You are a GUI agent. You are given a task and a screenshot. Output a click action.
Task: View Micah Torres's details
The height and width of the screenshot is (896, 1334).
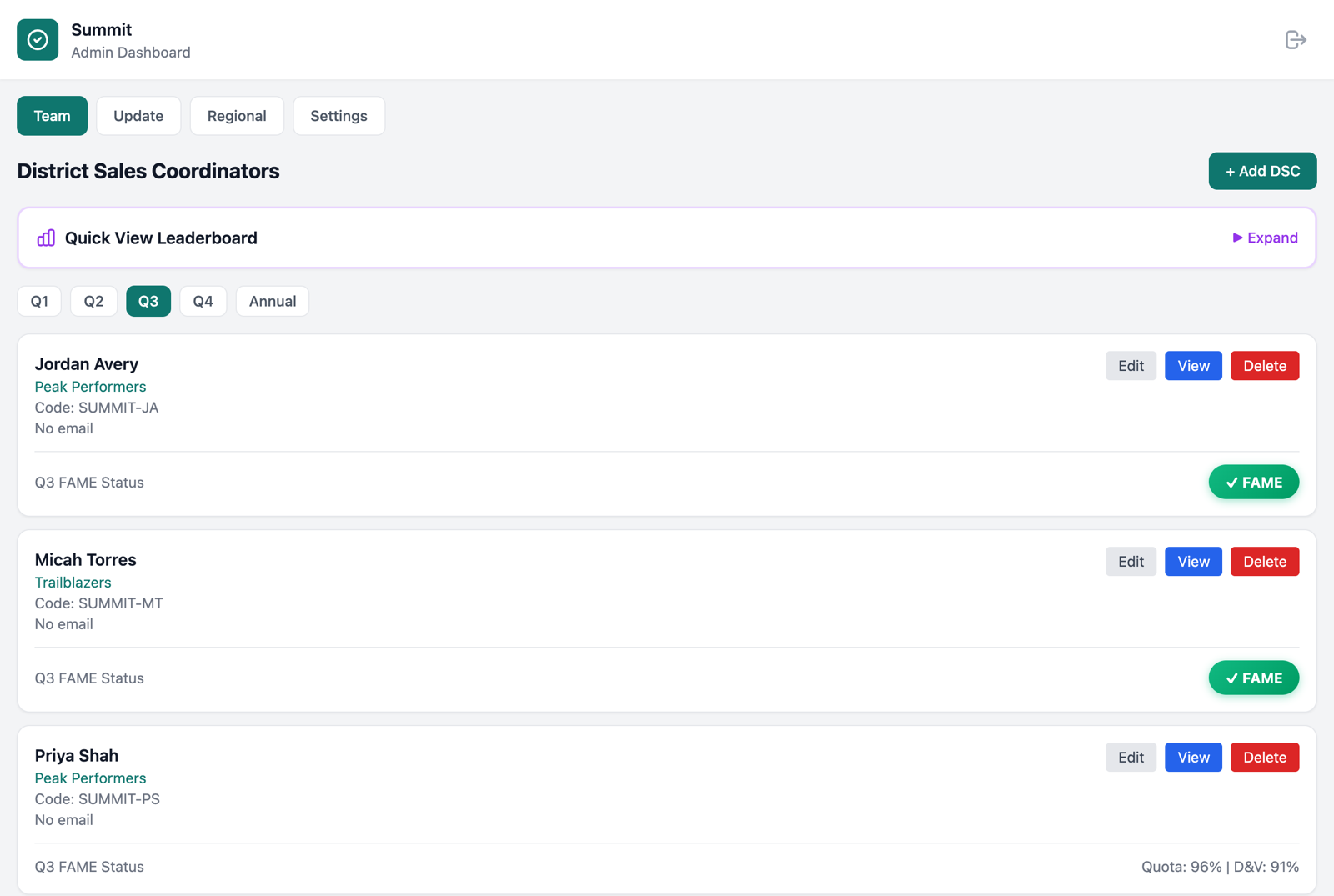[x=1193, y=562]
